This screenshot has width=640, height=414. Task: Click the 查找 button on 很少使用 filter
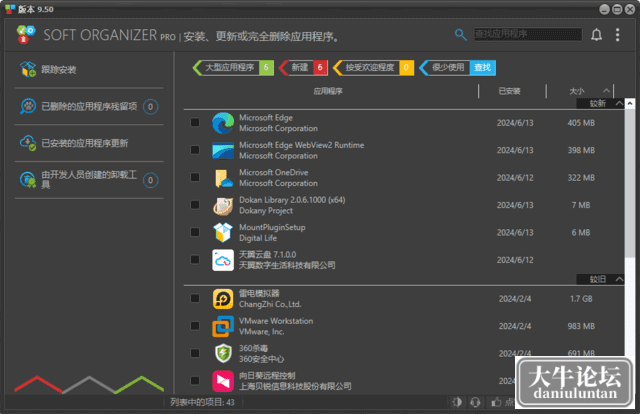482,67
